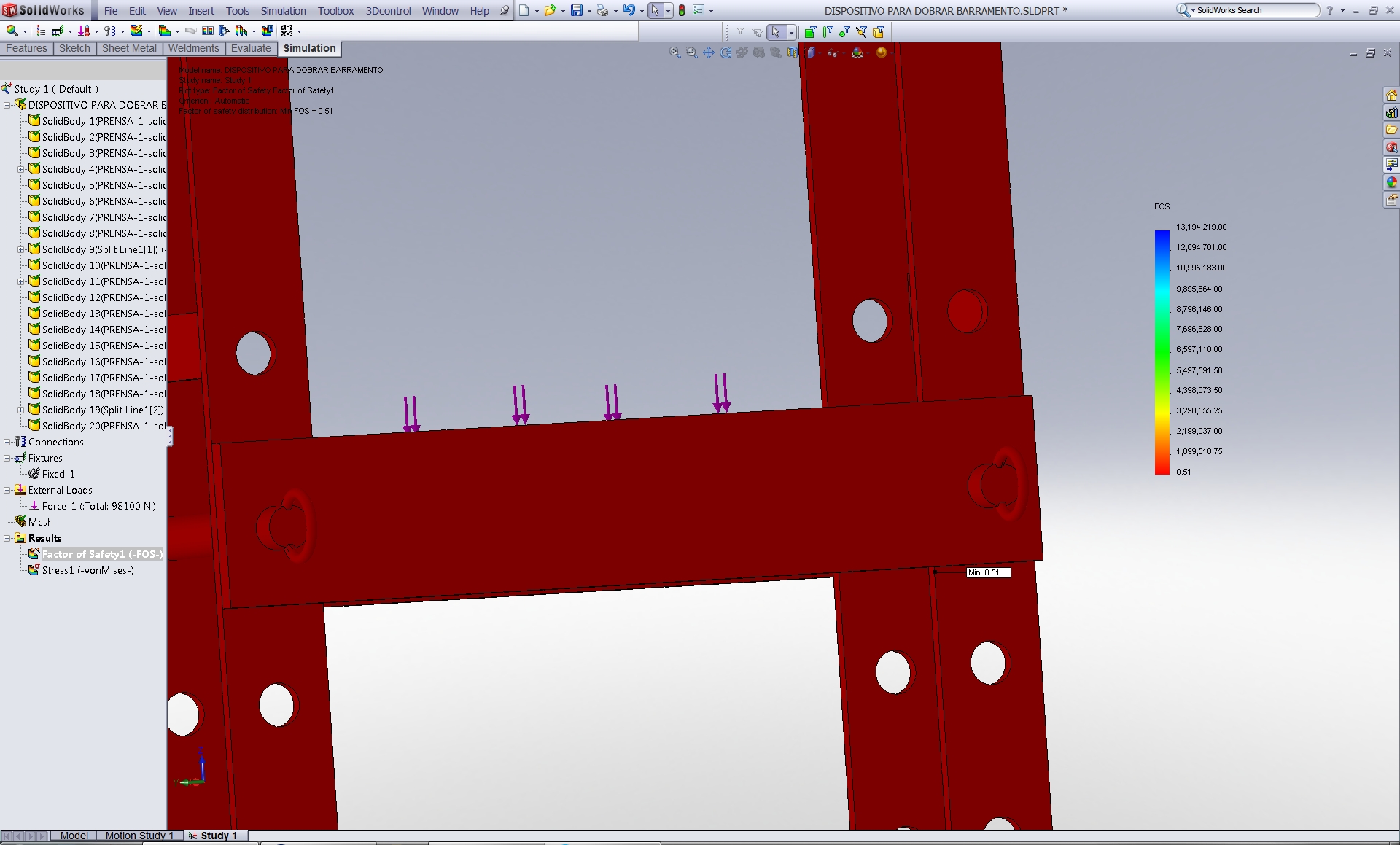The height and width of the screenshot is (845, 1400).
Task: Expand the Fixtures tree node
Action: [8, 458]
